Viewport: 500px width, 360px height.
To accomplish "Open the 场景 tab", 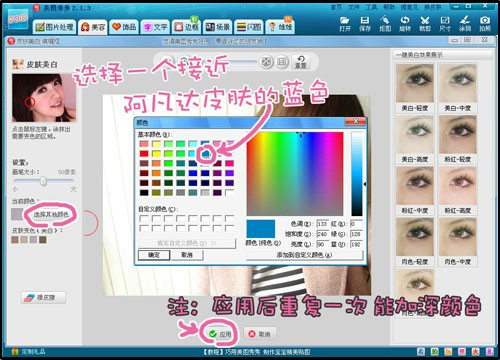I will [x=217, y=27].
